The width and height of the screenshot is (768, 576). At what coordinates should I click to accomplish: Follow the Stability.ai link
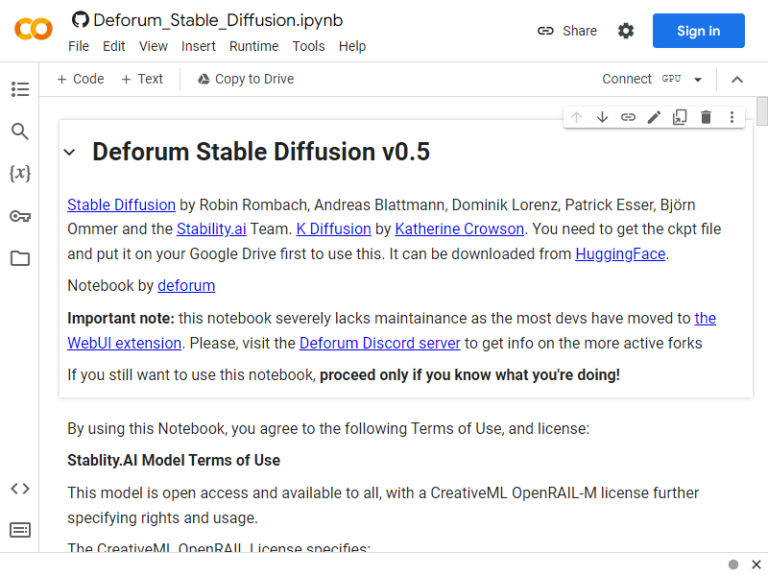(211, 229)
